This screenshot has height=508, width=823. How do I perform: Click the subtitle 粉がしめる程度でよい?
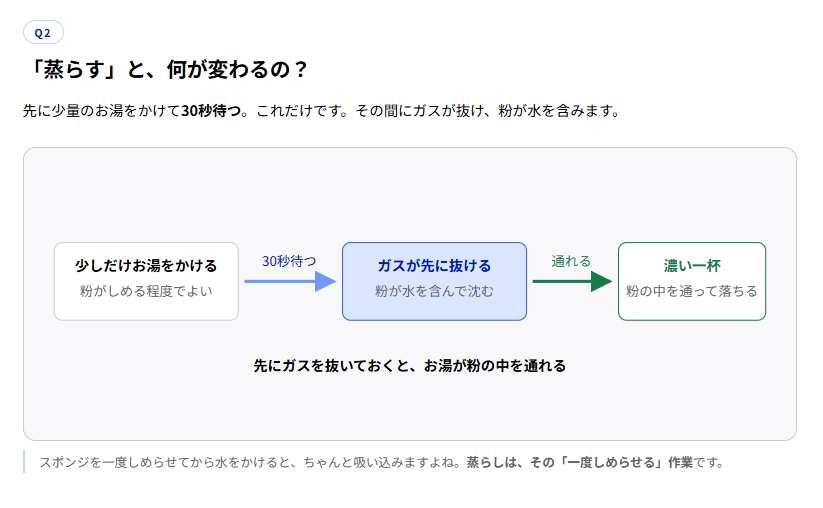click(x=146, y=291)
